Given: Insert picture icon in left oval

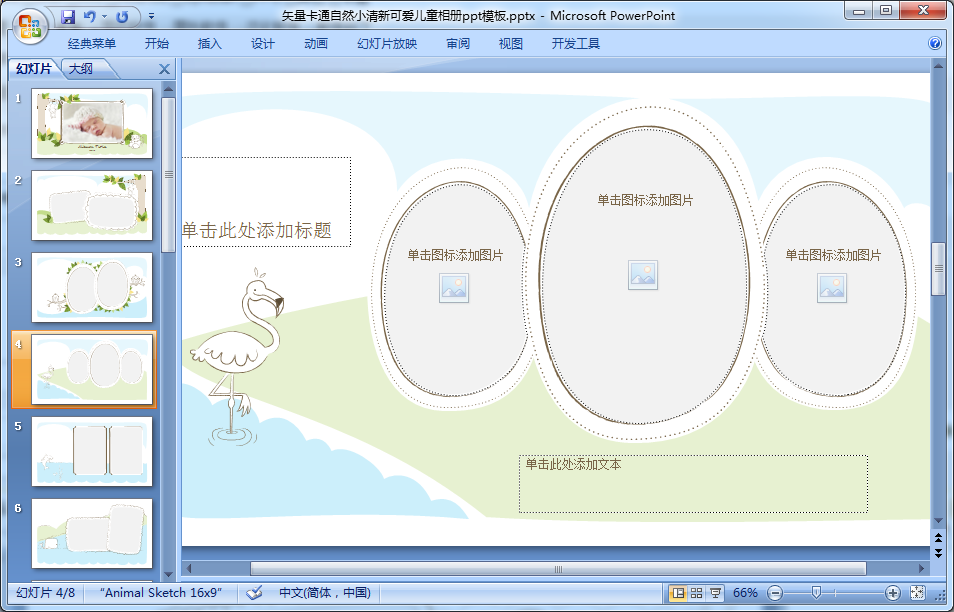Looking at the screenshot, I should [x=454, y=288].
